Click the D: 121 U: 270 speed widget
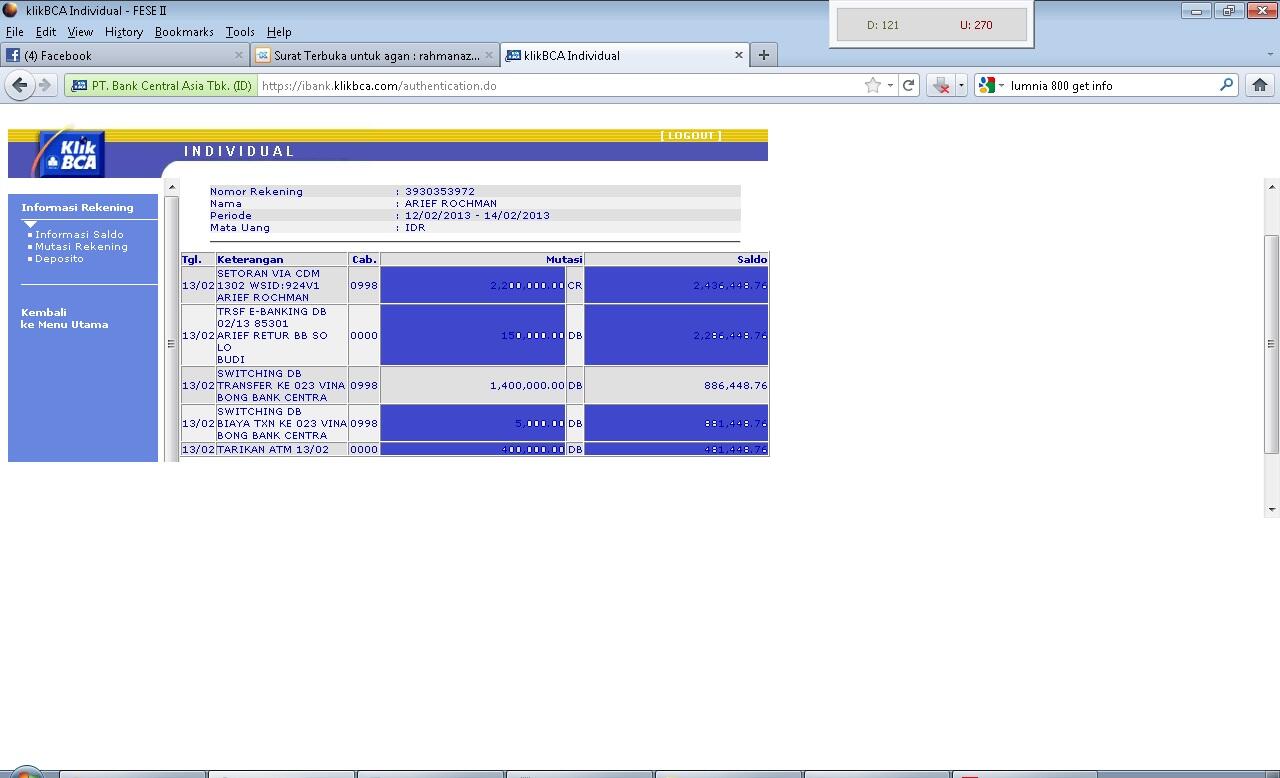Screen dimensions: 1280x778 coord(931,25)
